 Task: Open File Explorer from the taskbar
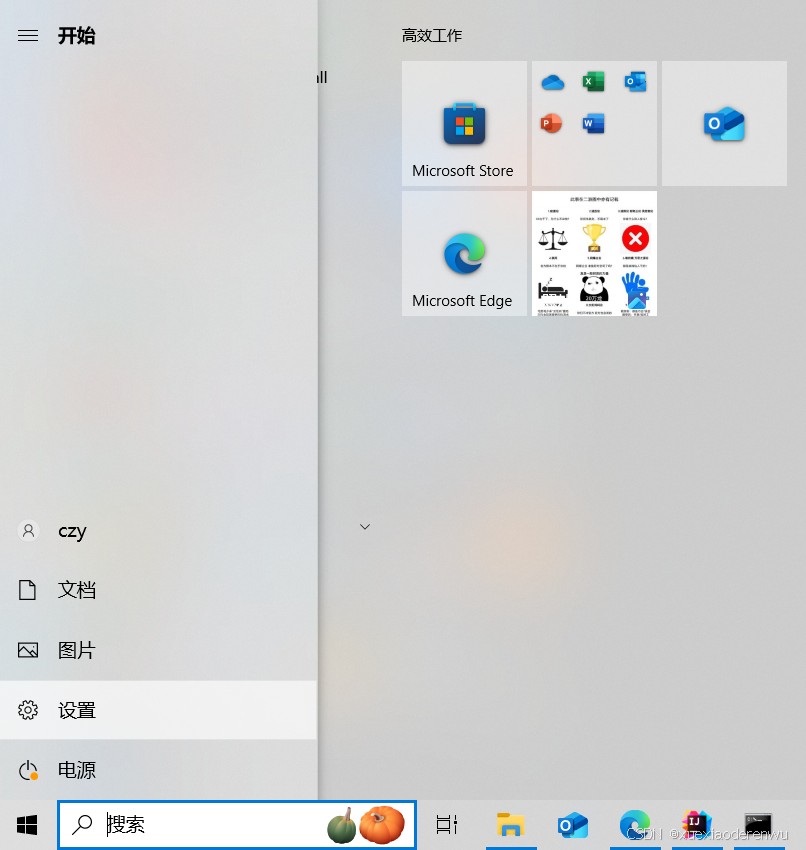point(511,825)
